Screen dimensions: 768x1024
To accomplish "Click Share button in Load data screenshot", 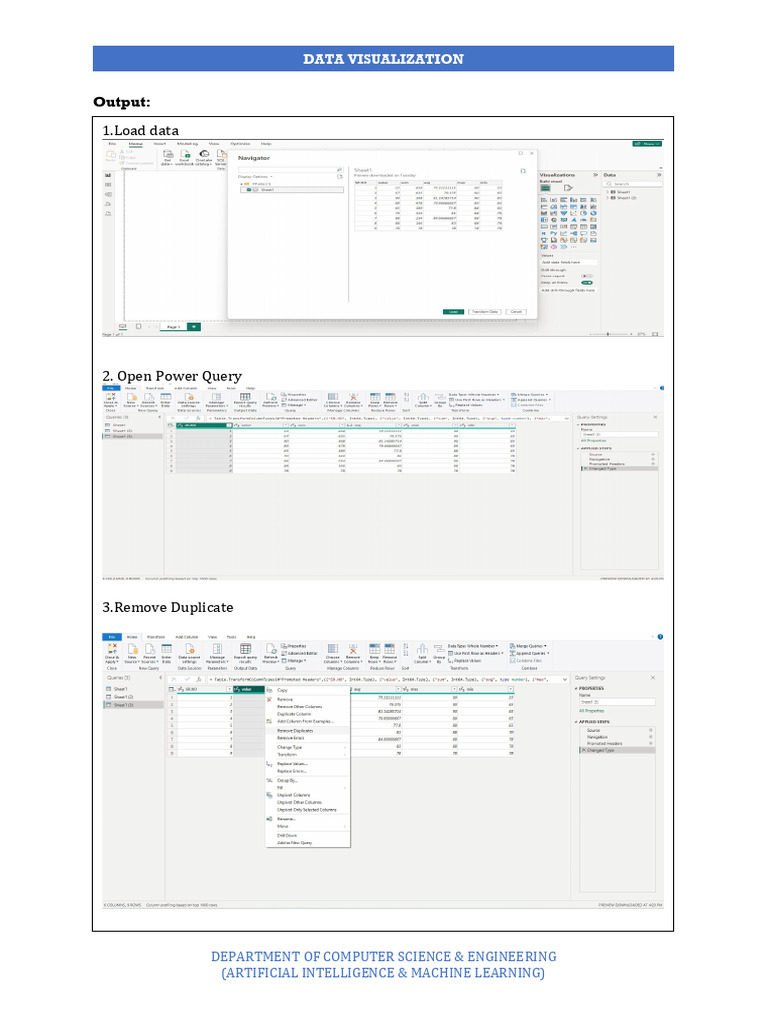I will pyautogui.click(x=647, y=144).
